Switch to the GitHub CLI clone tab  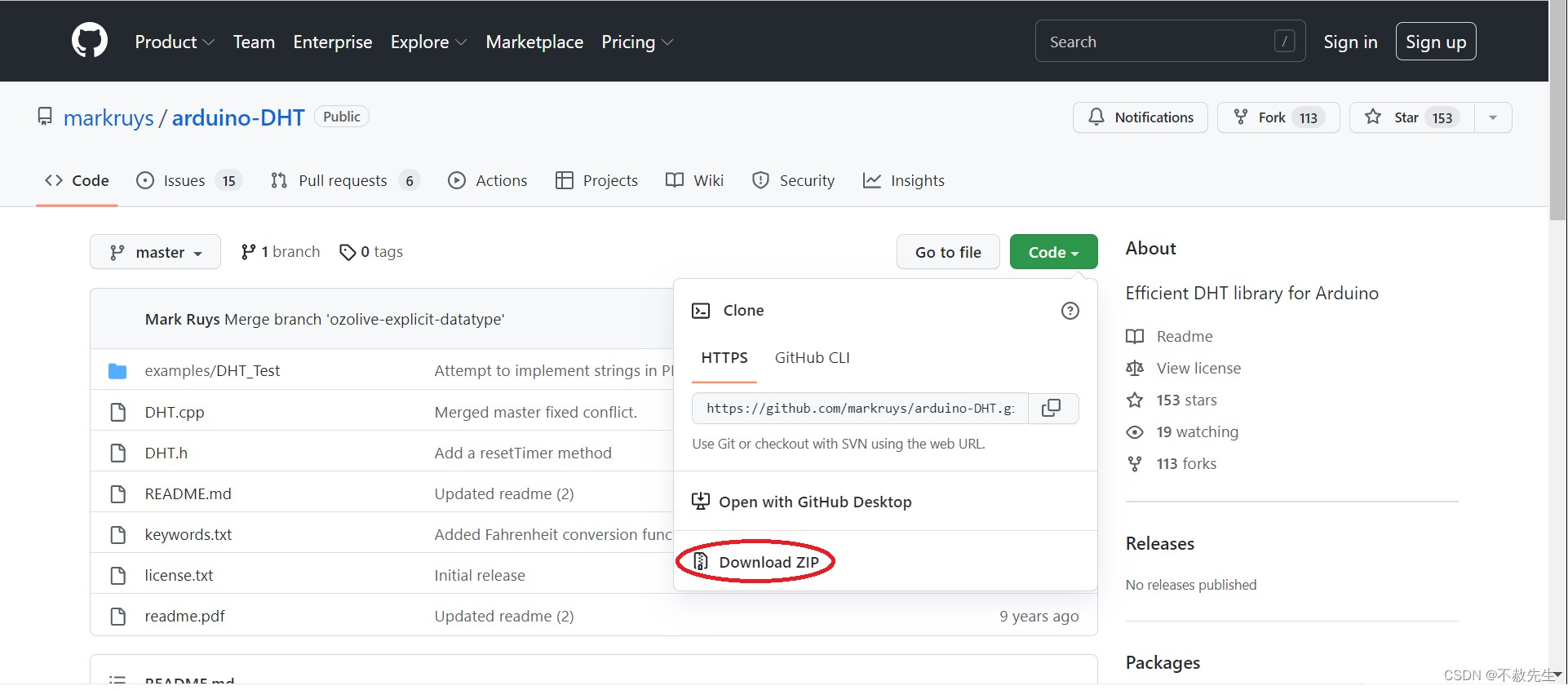[812, 358]
